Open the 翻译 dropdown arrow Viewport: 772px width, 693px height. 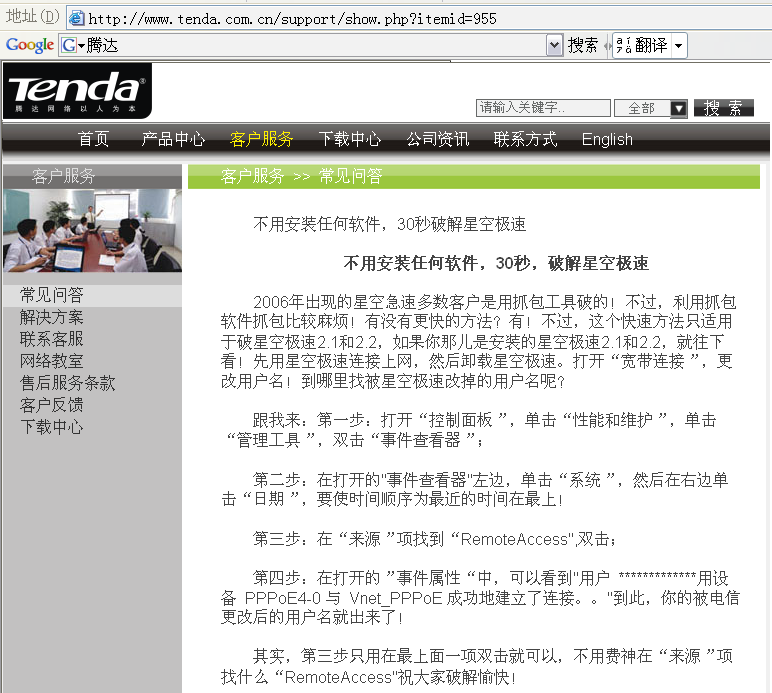pos(678,46)
